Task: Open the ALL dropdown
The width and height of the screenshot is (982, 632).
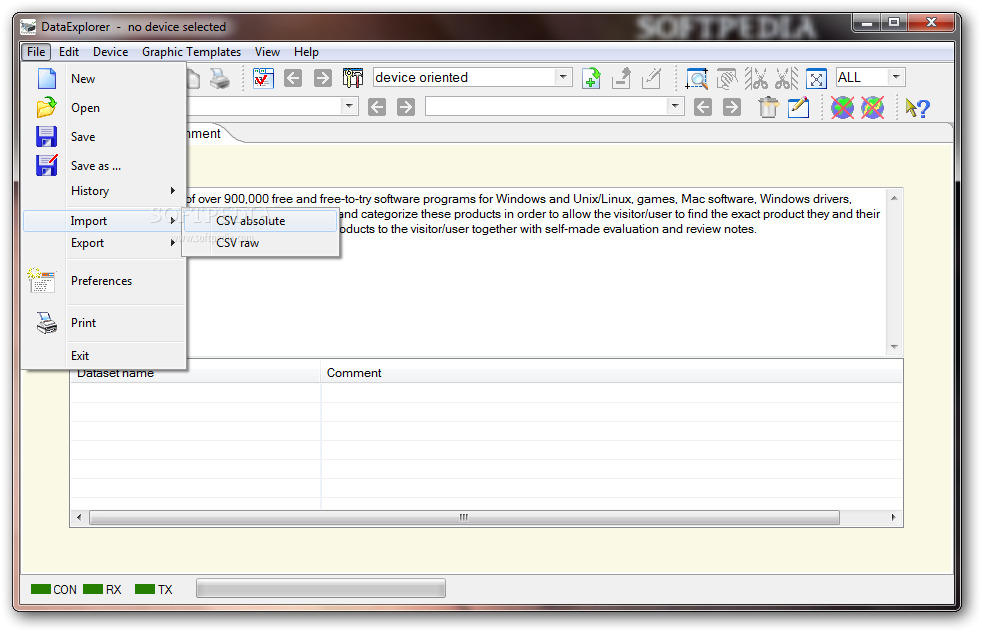Action: pos(896,77)
